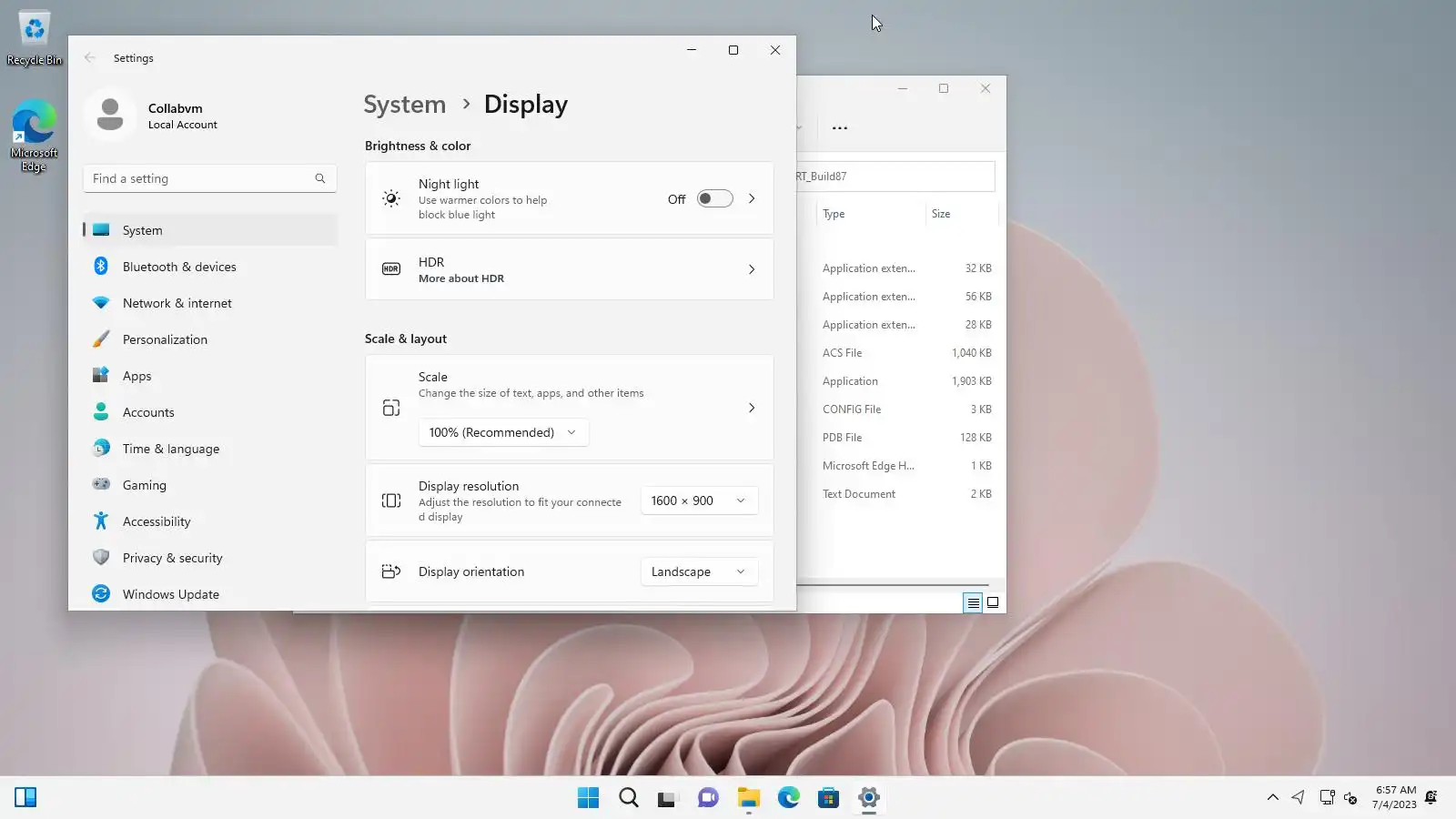The width and height of the screenshot is (1456, 819).
Task: Select the Text Document row in File Explorer
Action: coord(896,494)
